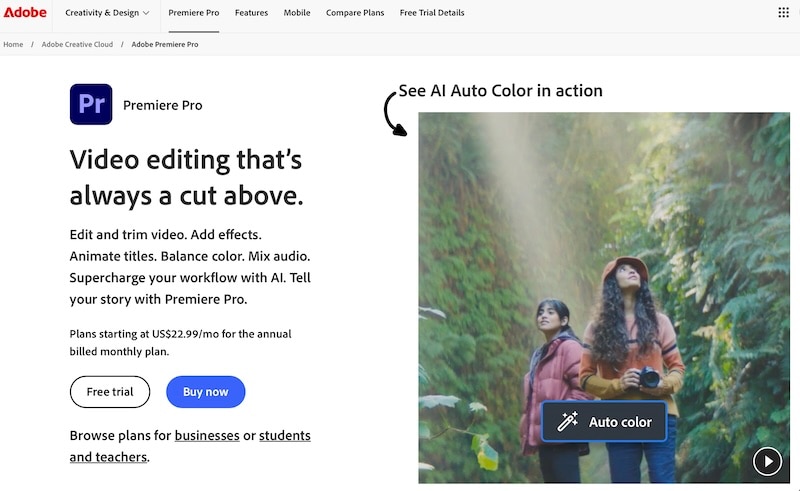Image resolution: width=800 pixels, height=491 pixels.
Task: Click Adobe Premiere Pro breadcrumb
Action: pyautogui.click(x=165, y=44)
